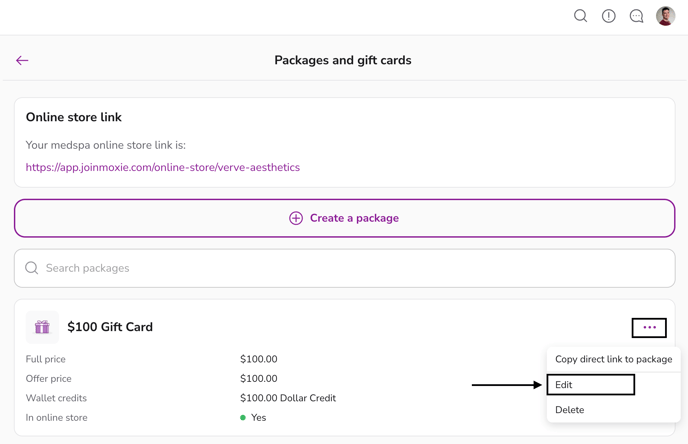Click the Create a package button
The width and height of the screenshot is (688, 444).
(x=344, y=218)
